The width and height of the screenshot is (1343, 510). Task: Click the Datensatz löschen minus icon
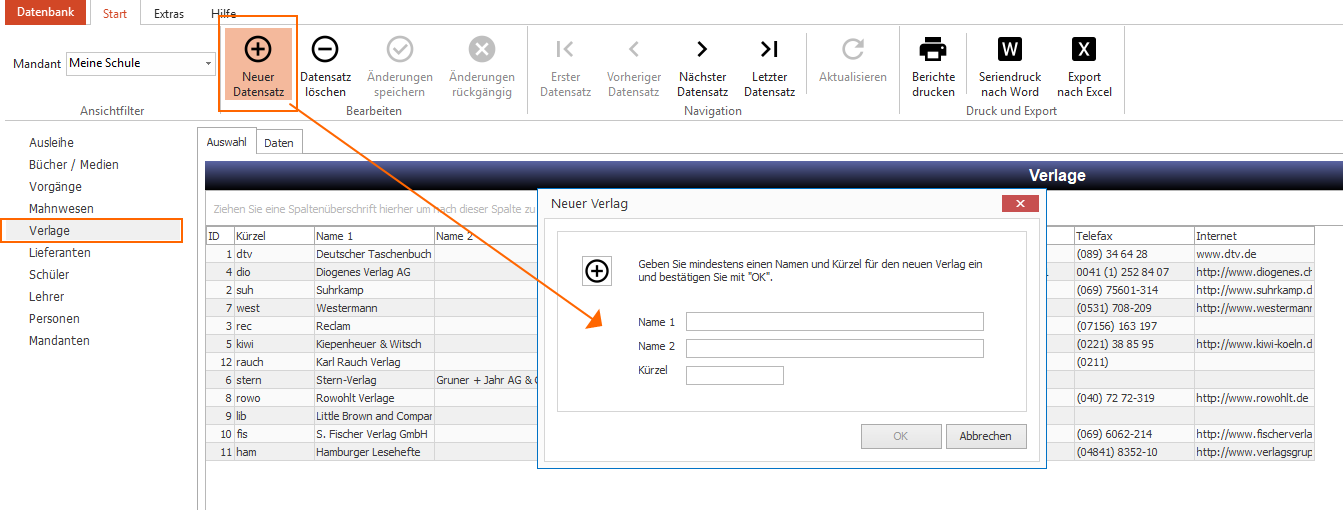[325, 49]
